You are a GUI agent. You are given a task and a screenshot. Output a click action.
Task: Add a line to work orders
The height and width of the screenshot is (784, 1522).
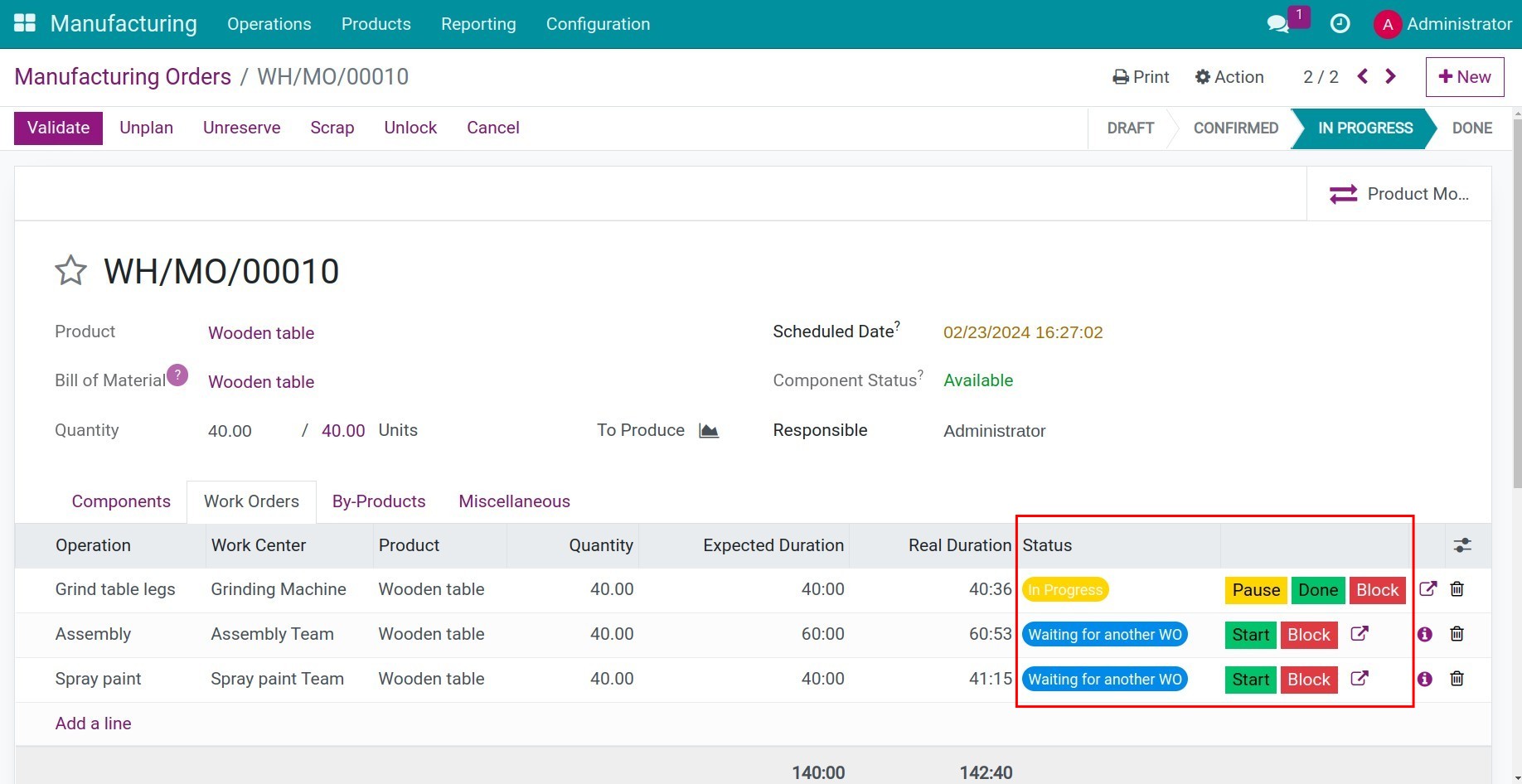pos(93,724)
